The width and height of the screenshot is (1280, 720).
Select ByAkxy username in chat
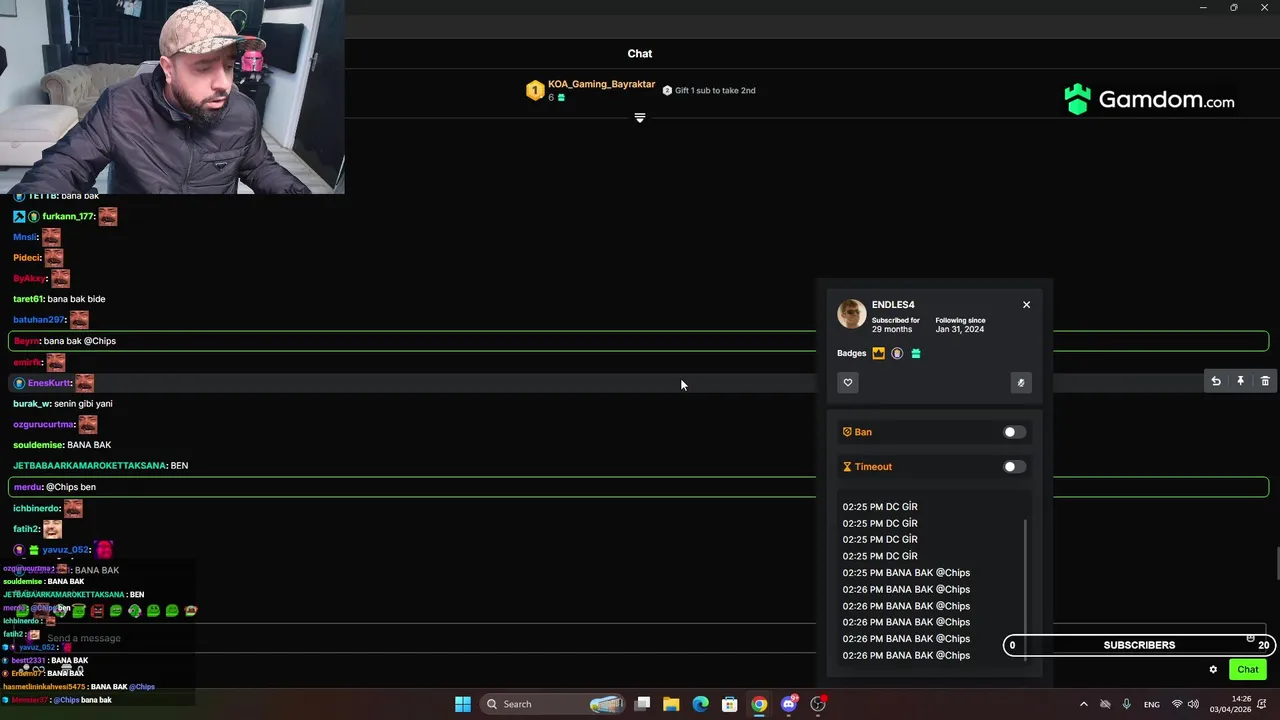(30, 279)
